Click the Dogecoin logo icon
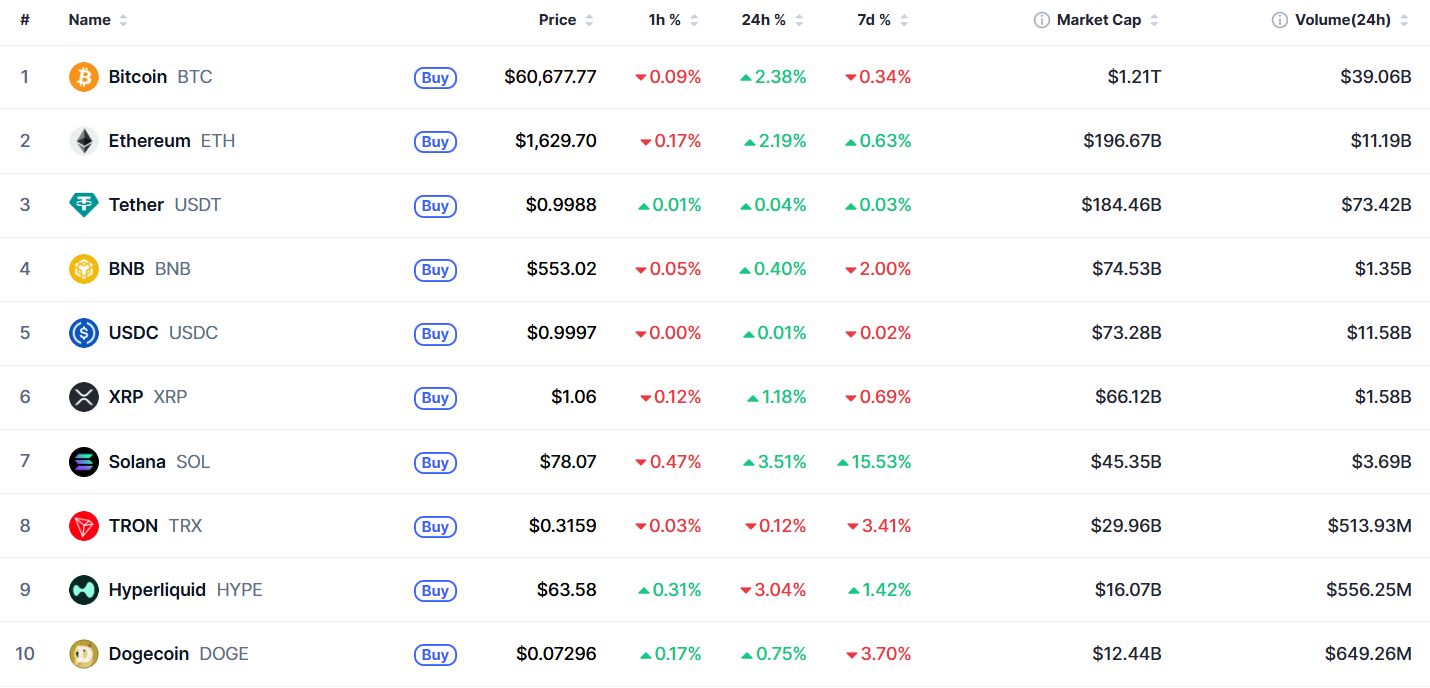Screen dimensions: 1430x688 pyautogui.click(x=84, y=654)
